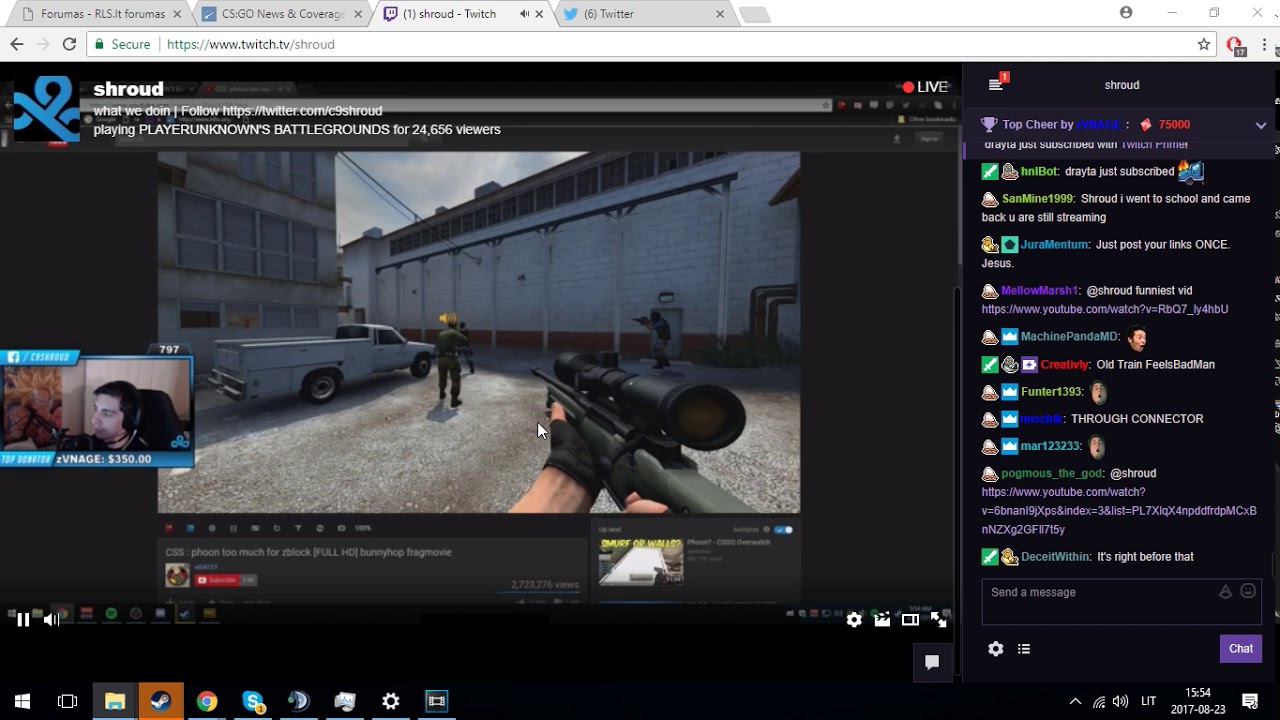Switch to Forumas - RLS.lt tab
Screen dimensions: 1280x720
click(101, 14)
